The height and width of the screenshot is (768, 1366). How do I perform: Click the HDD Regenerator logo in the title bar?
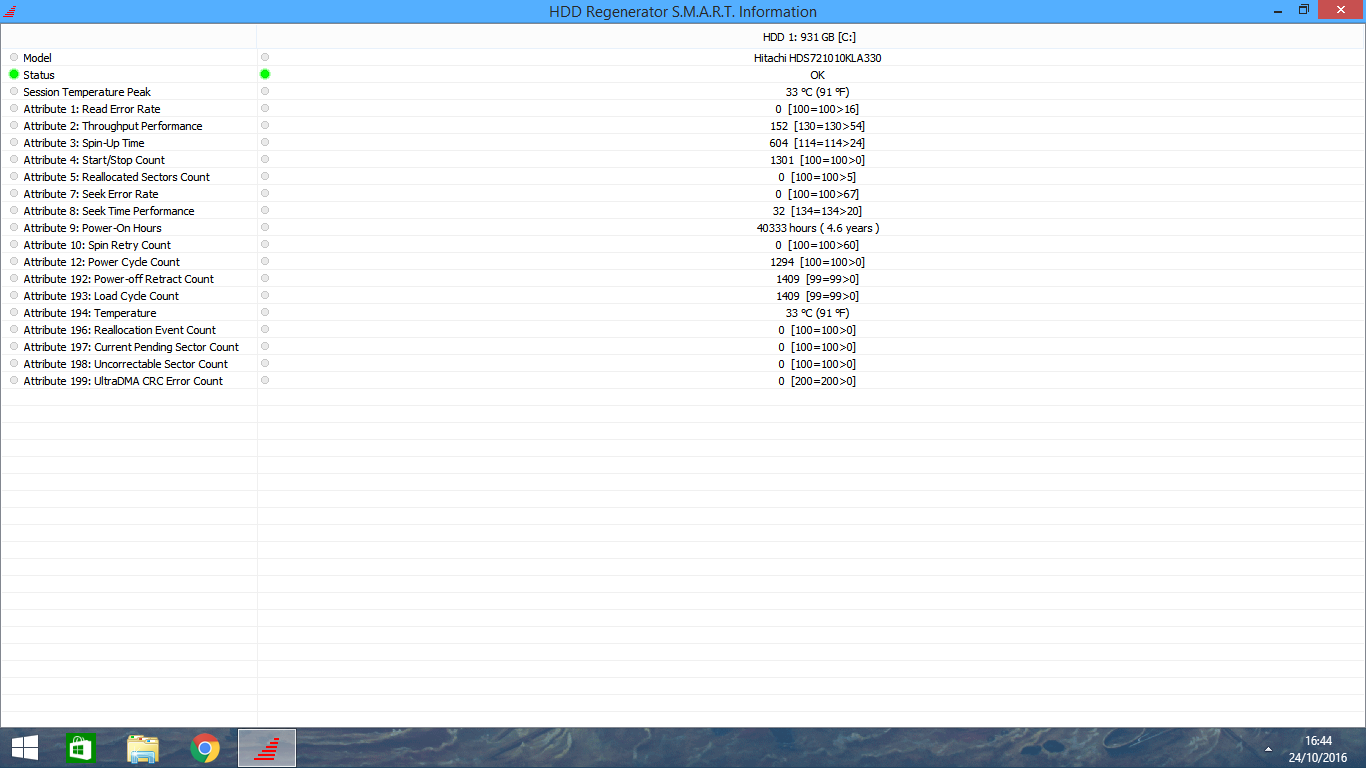coord(10,12)
